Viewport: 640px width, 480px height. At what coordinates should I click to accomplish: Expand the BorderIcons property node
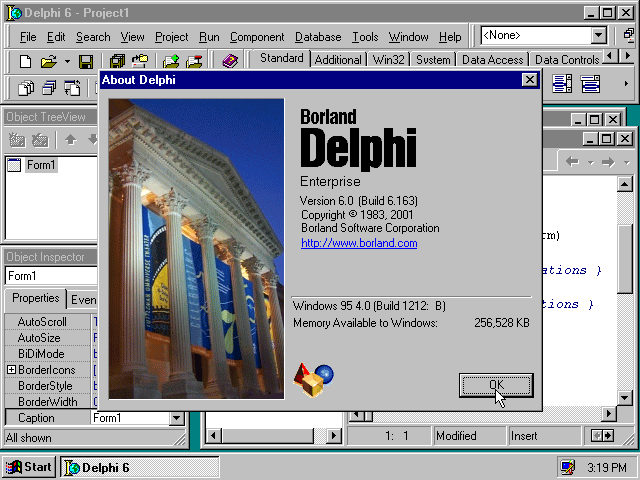[x=11, y=370]
